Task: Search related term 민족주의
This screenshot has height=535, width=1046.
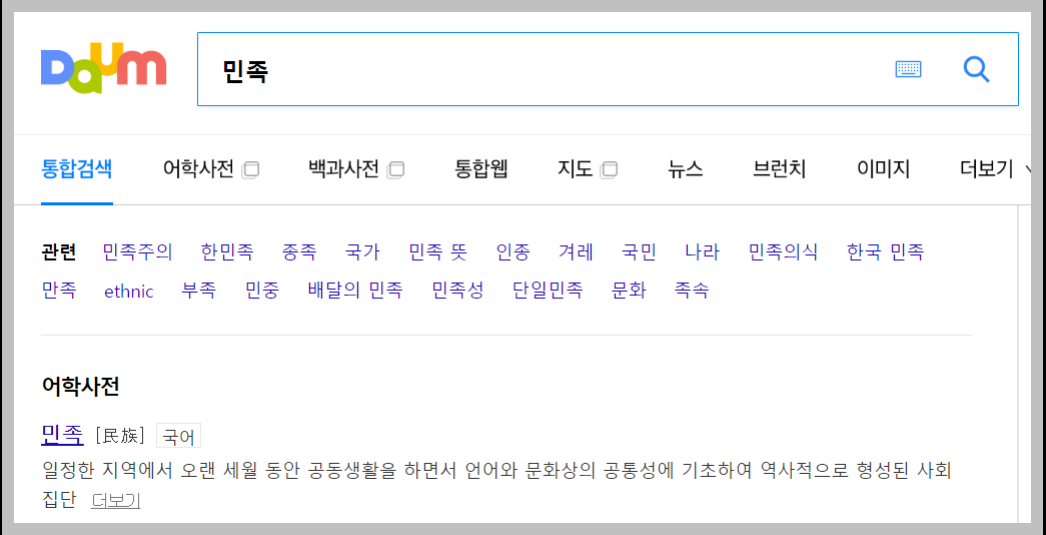Action: pyautogui.click(x=137, y=252)
